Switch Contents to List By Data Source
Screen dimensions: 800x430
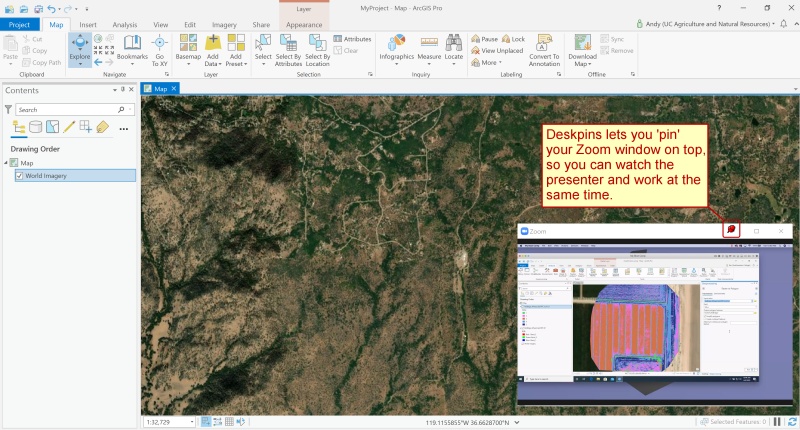point(35,127)
